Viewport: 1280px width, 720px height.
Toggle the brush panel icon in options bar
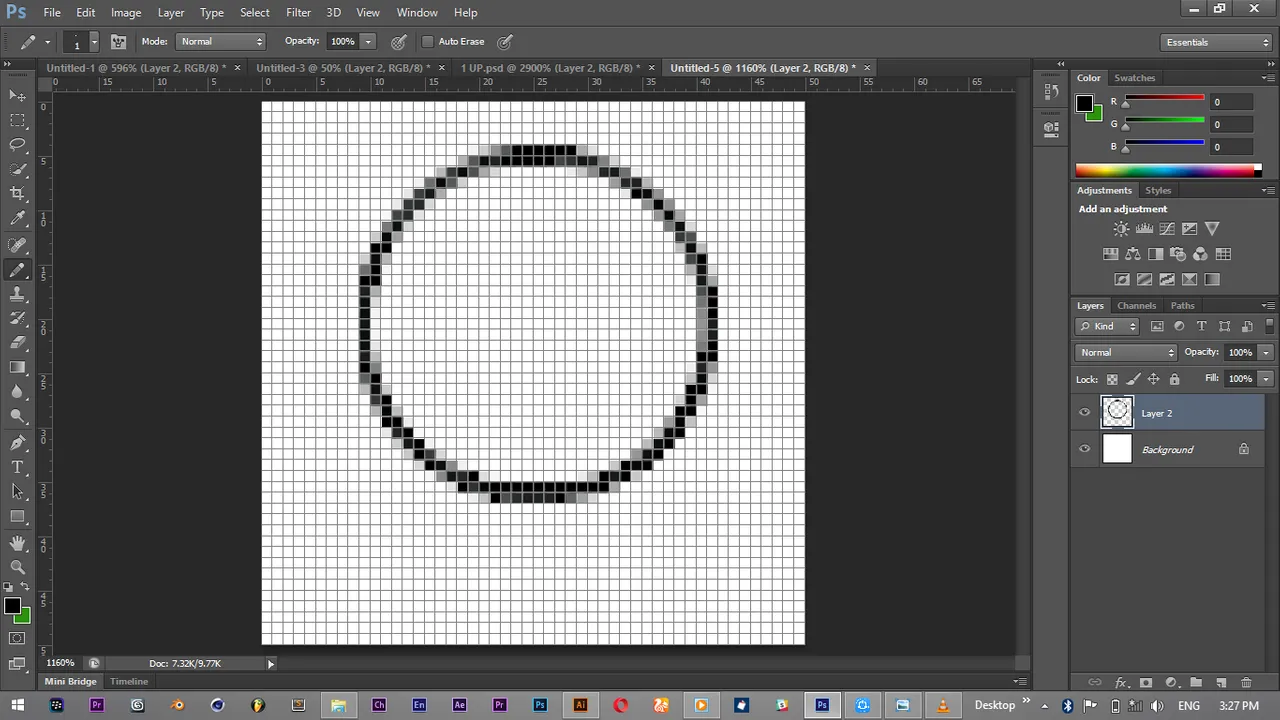118,42
